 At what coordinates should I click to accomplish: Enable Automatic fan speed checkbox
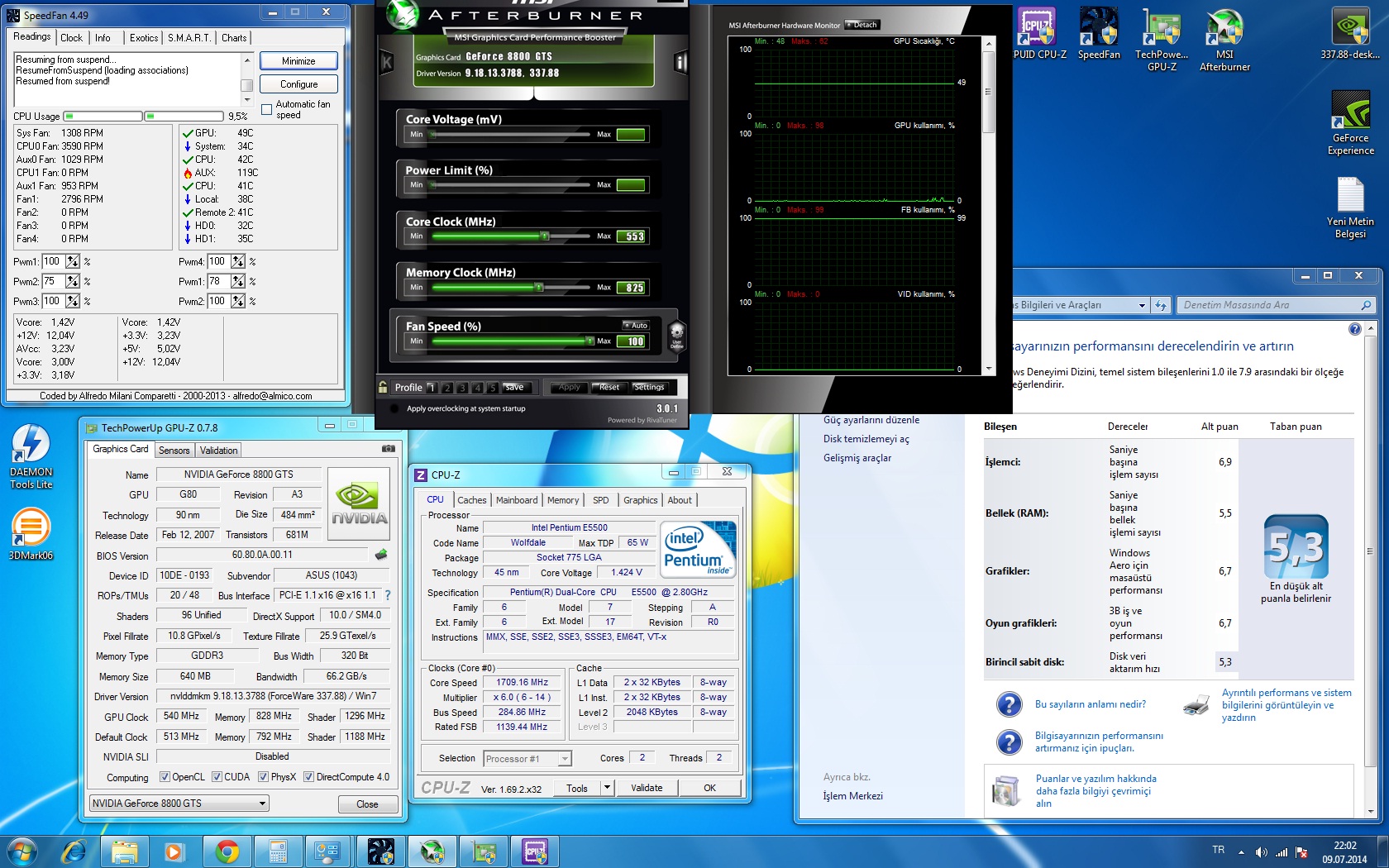(x=266, y=109)
